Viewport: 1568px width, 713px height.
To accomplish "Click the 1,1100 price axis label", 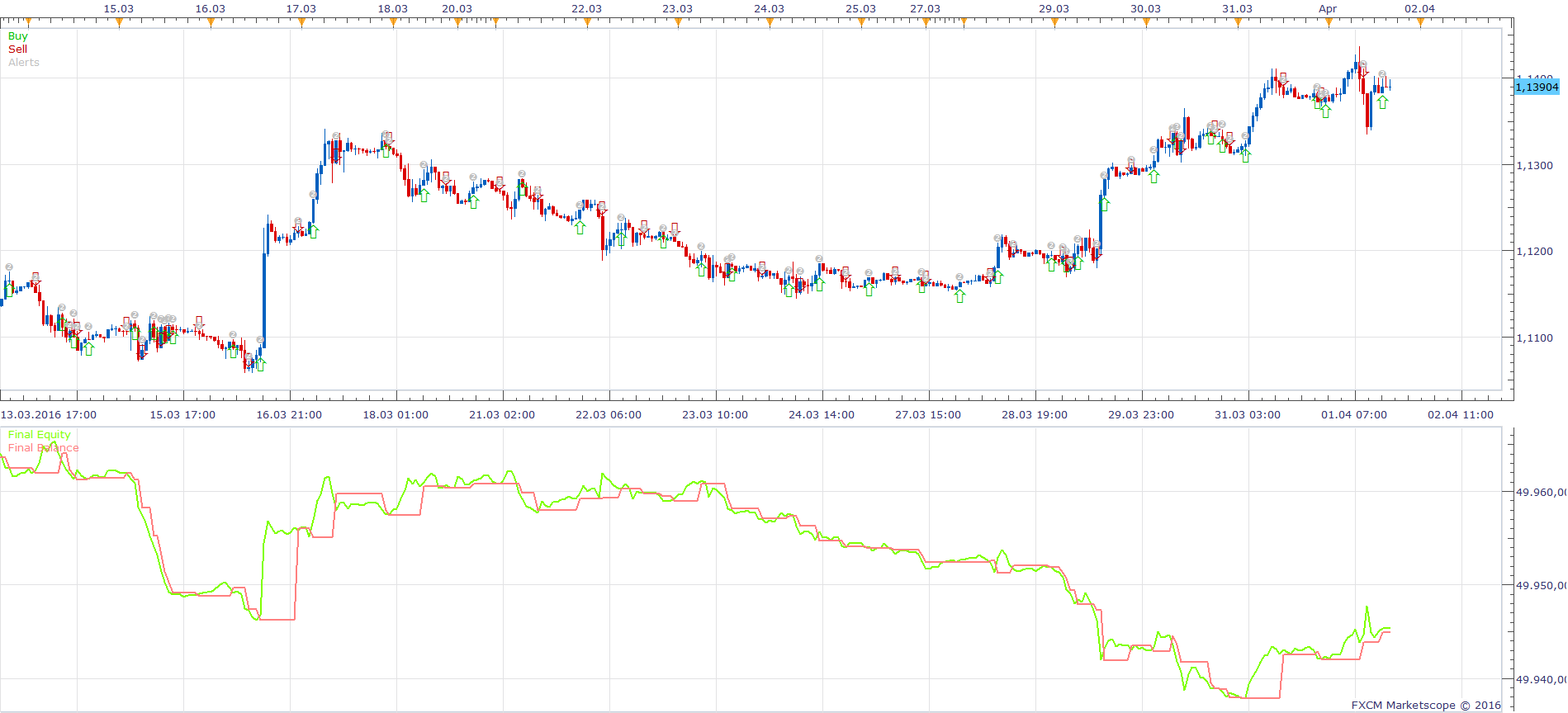I will pyautogui.click(x=1534, y=338).
